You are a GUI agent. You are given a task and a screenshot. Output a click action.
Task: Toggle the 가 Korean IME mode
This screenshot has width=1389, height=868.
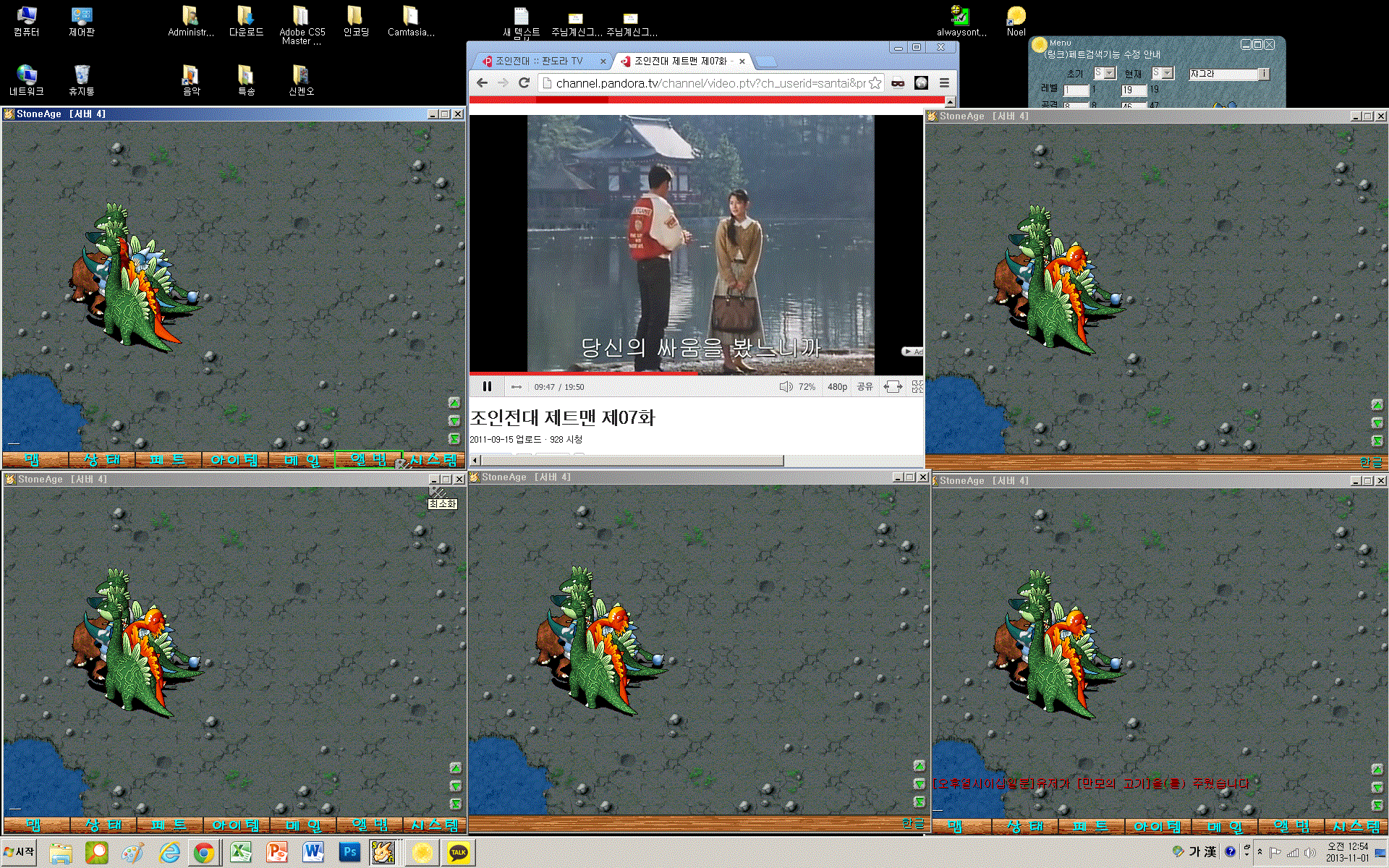pos(1194,852)
